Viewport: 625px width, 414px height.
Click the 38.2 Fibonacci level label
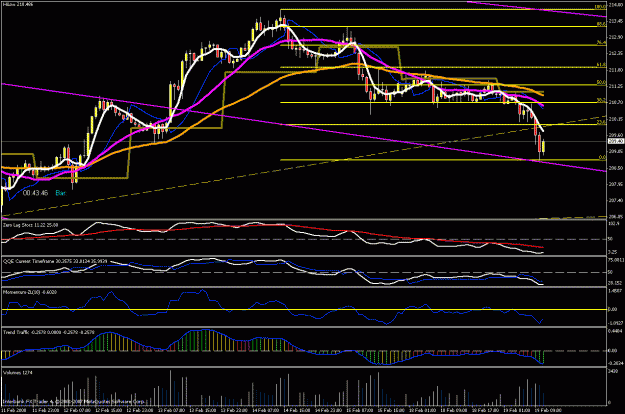[x=601, y=100]
